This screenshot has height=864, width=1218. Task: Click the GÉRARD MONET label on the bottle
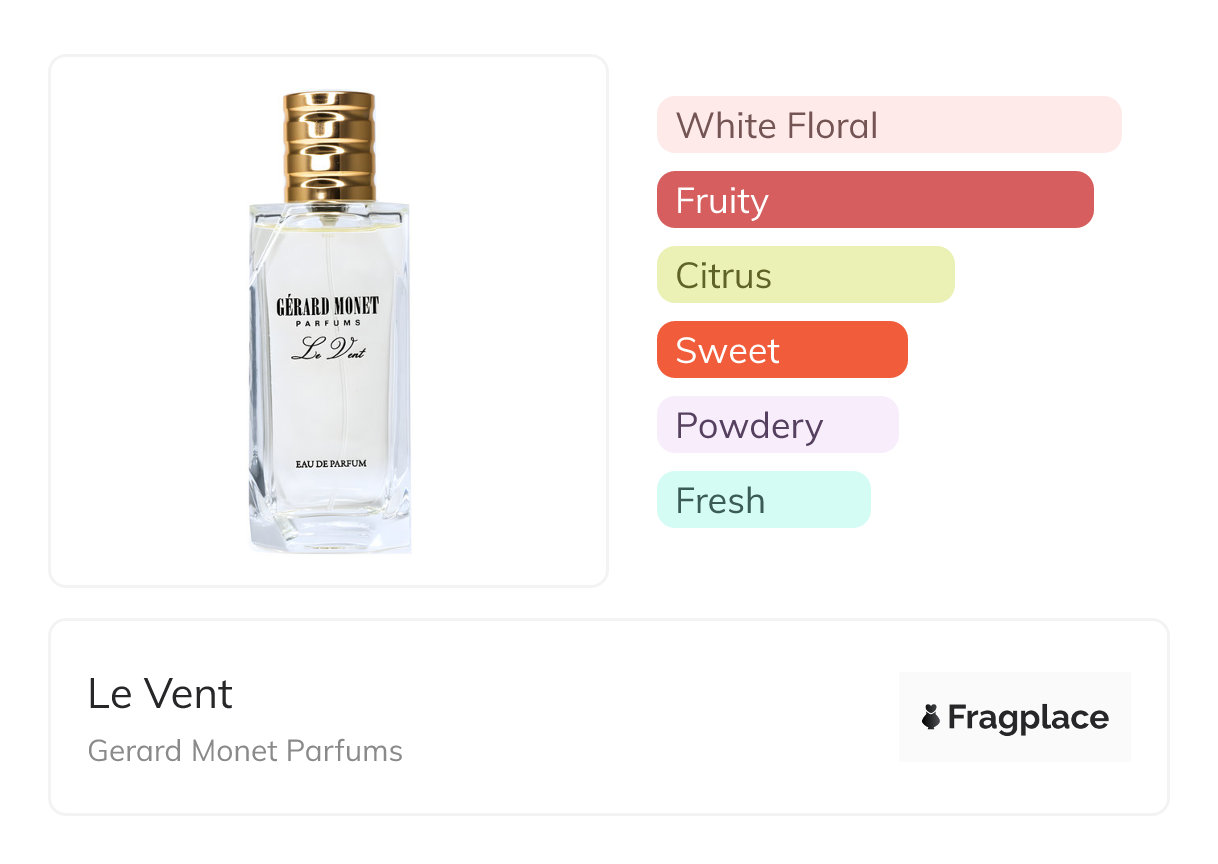click(x=328, y=306)
